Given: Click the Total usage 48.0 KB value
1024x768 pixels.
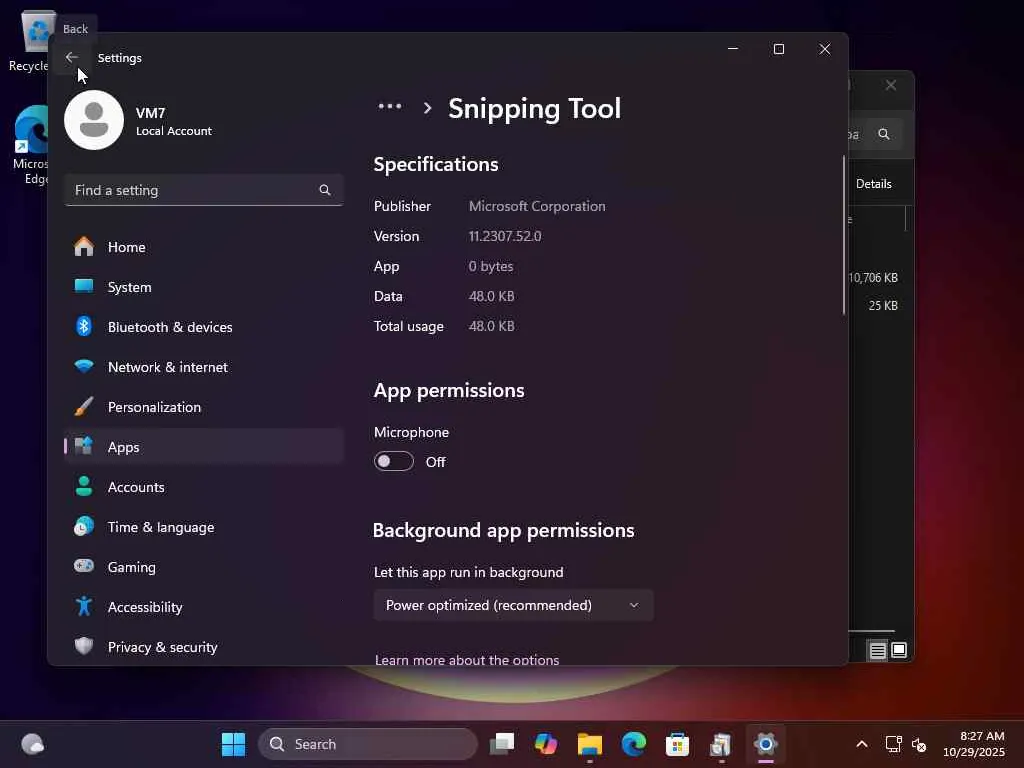Looking at the screenshot, I should 491,327.
